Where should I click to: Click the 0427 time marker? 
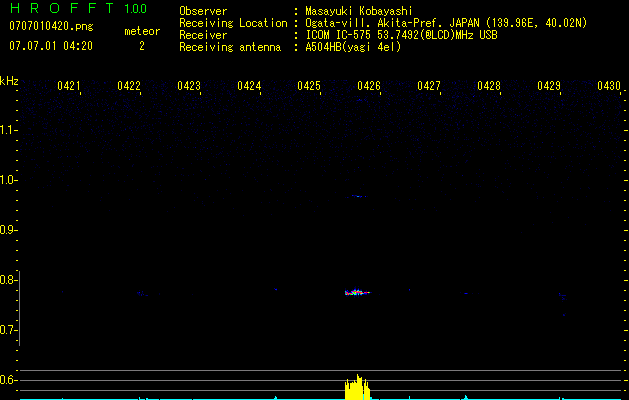point(429,86)
